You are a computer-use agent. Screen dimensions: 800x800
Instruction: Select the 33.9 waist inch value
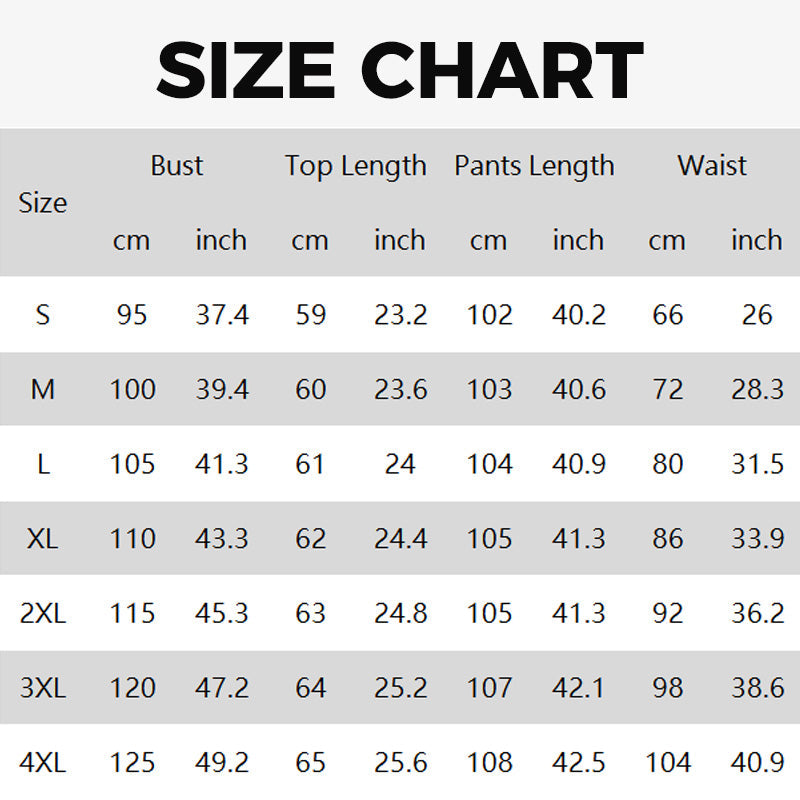(x=757, y=538)
